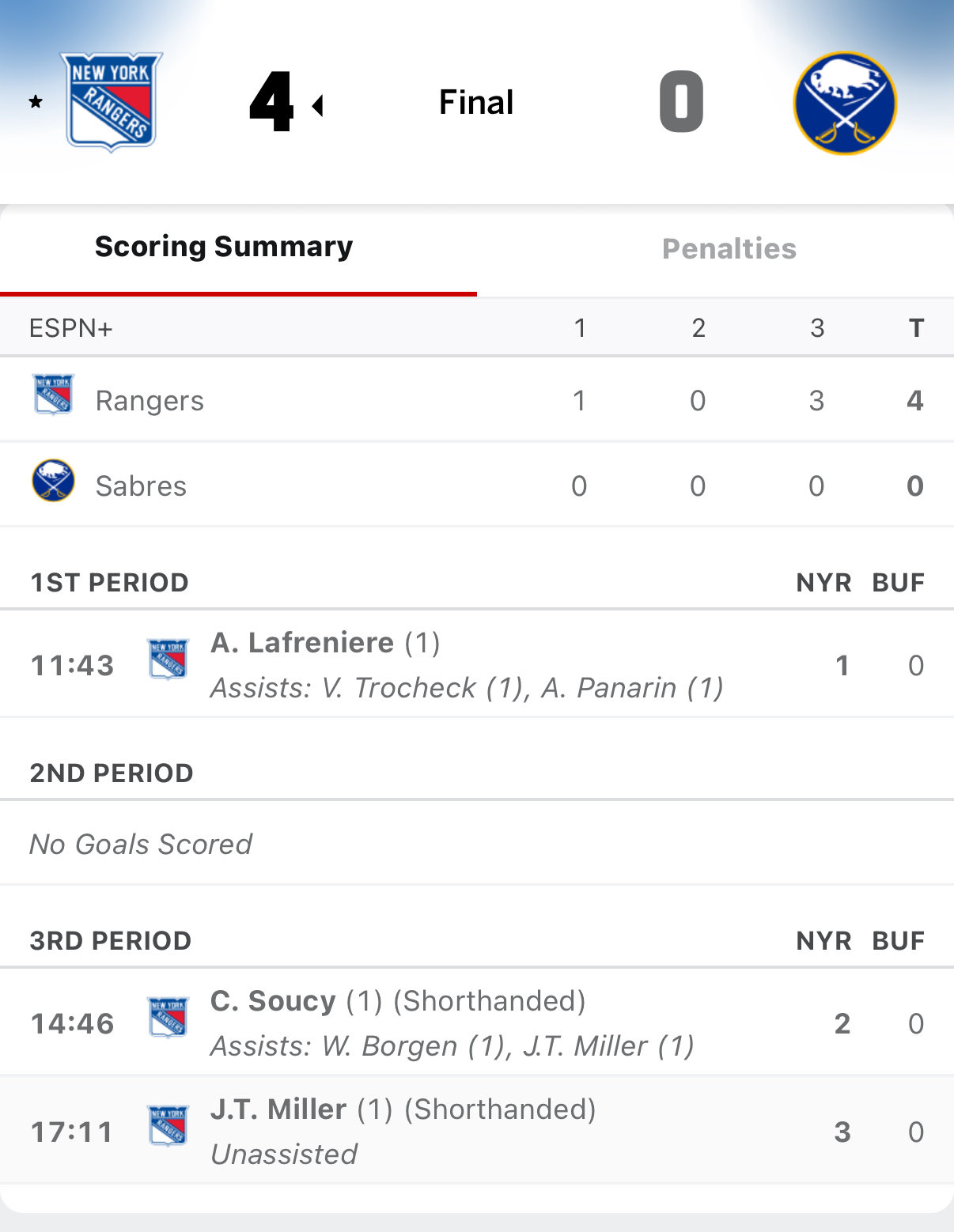Tap the large Buffalo Sabres logo
Image resolution: width=954 pixels, height=1232 pixels.
pos(845,103)
